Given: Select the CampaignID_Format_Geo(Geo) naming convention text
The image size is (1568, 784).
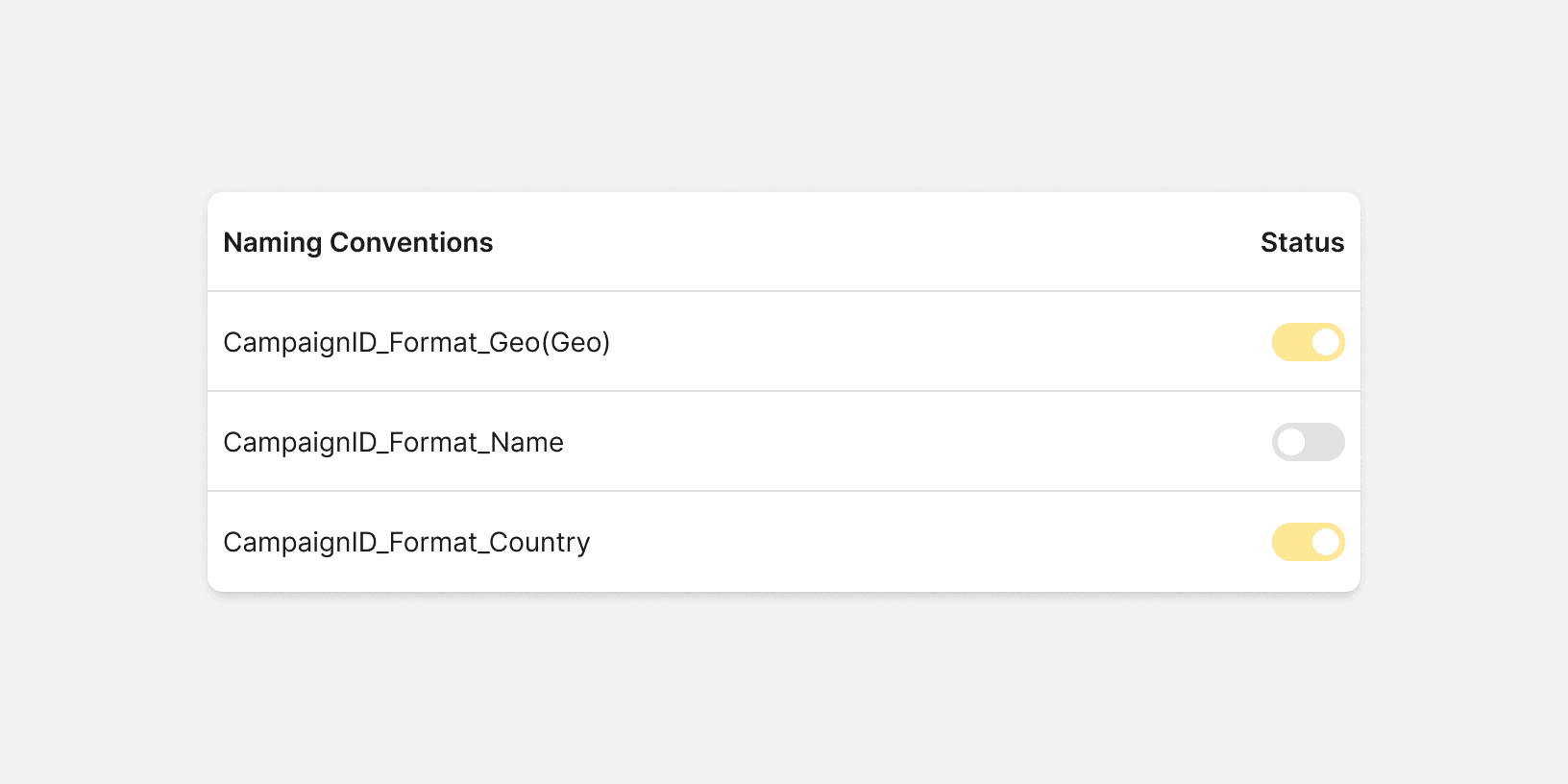Looking at the screenshot, I should (x=416, y=342).
